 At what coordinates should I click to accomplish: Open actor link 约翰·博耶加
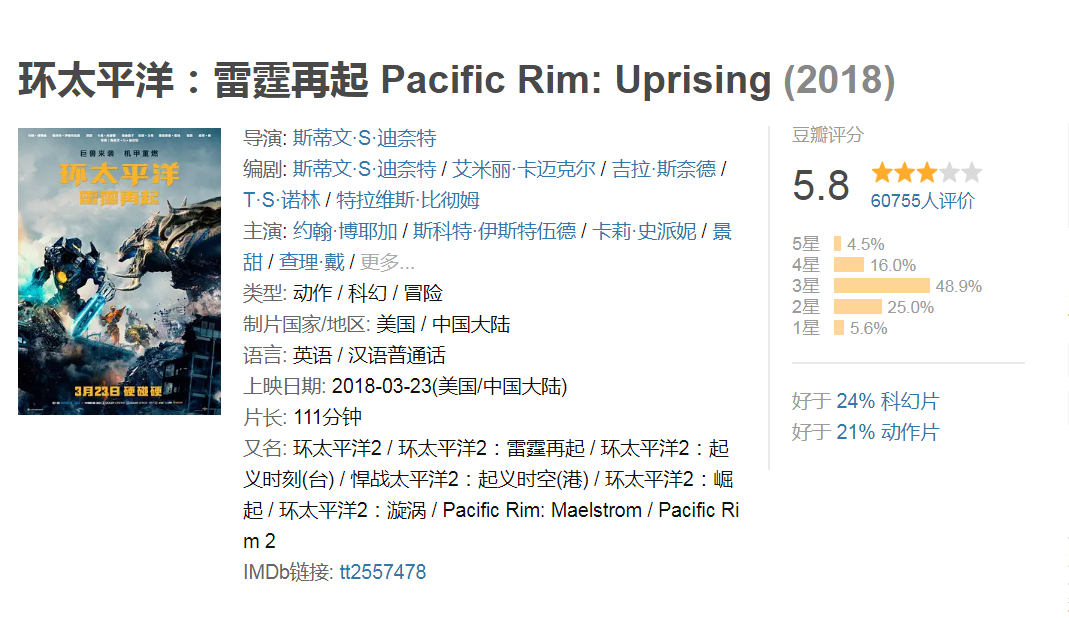click(x=345, y=231)
